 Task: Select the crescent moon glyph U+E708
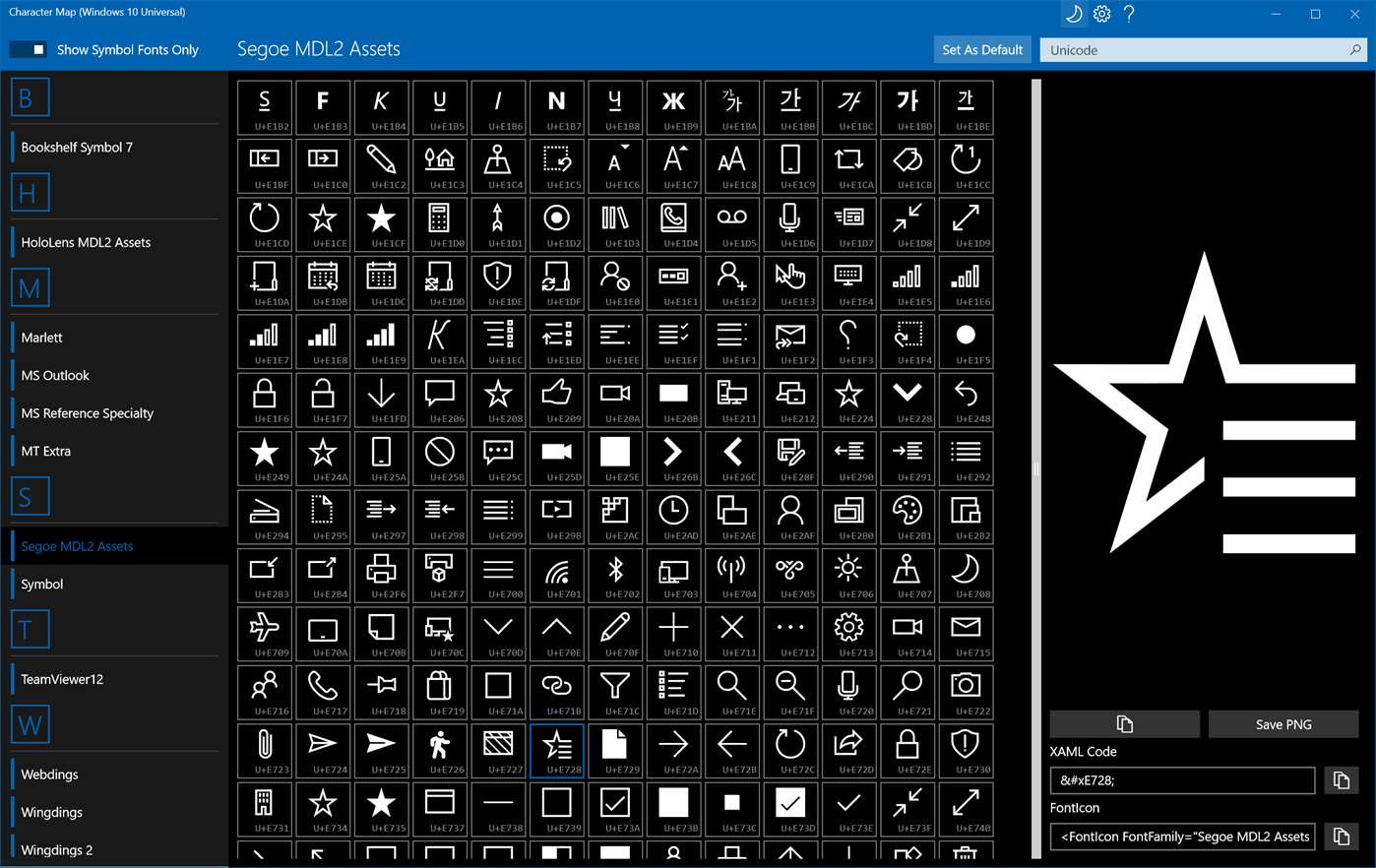[x=966, y=576]
